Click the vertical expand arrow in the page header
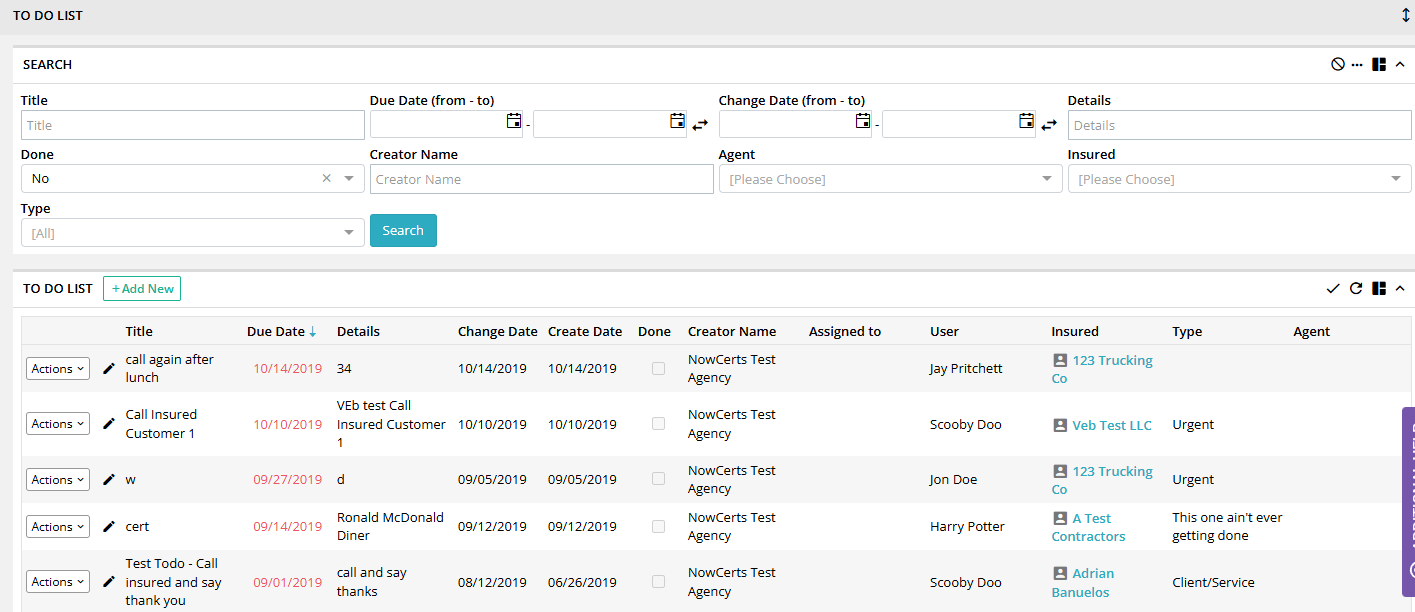 point(1405,16)
